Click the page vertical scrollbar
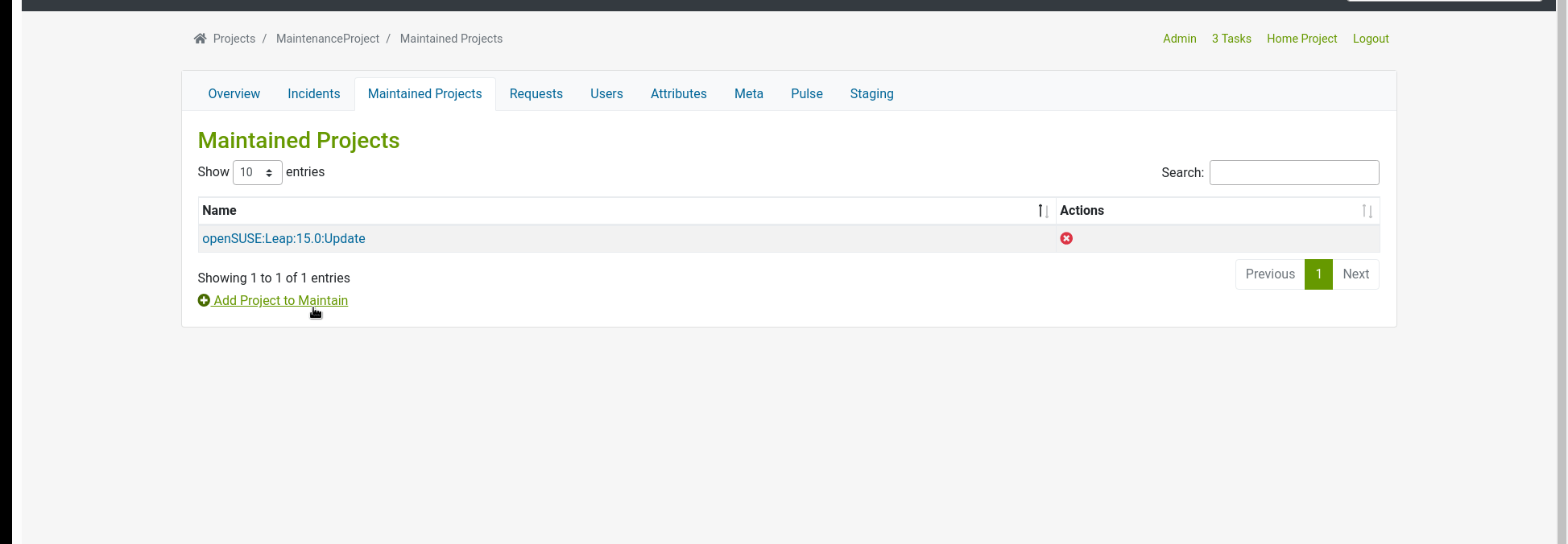1568x544 pixels. (1562, 272)
